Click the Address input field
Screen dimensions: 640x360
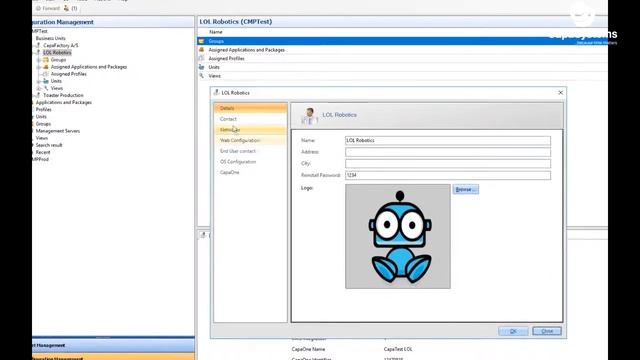coord(448,152)
